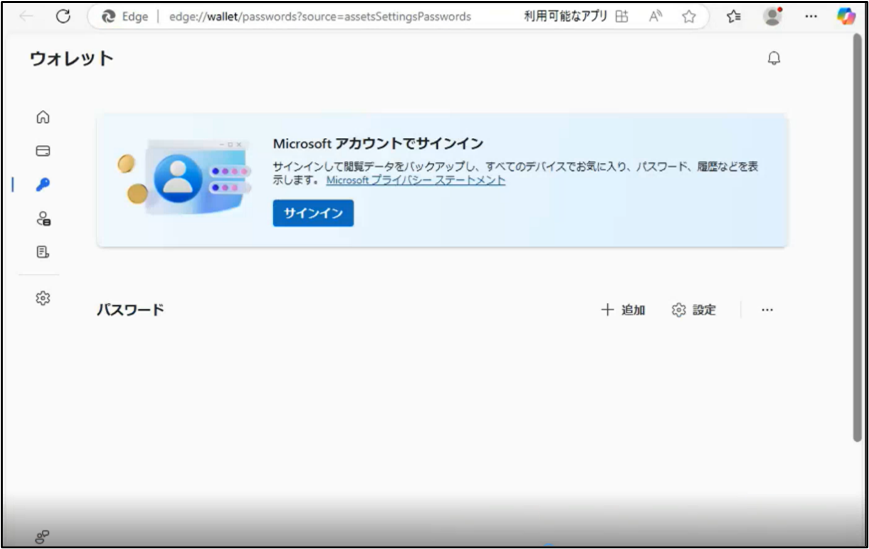The height and width of the screenshot is (549, 869).
Task: Reload the page with refresh button
Action: 63,16
